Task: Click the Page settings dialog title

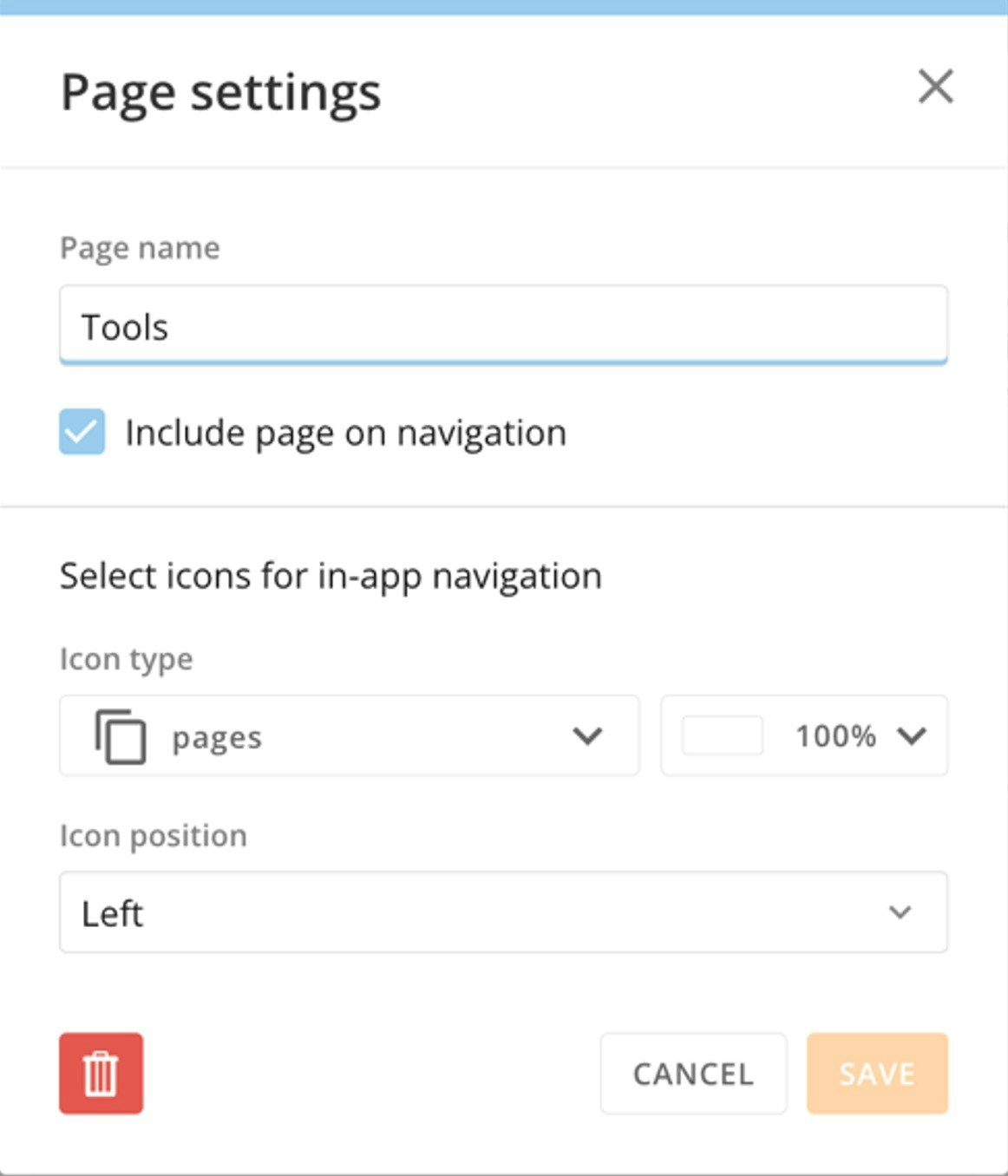Action: coord(220,92)
